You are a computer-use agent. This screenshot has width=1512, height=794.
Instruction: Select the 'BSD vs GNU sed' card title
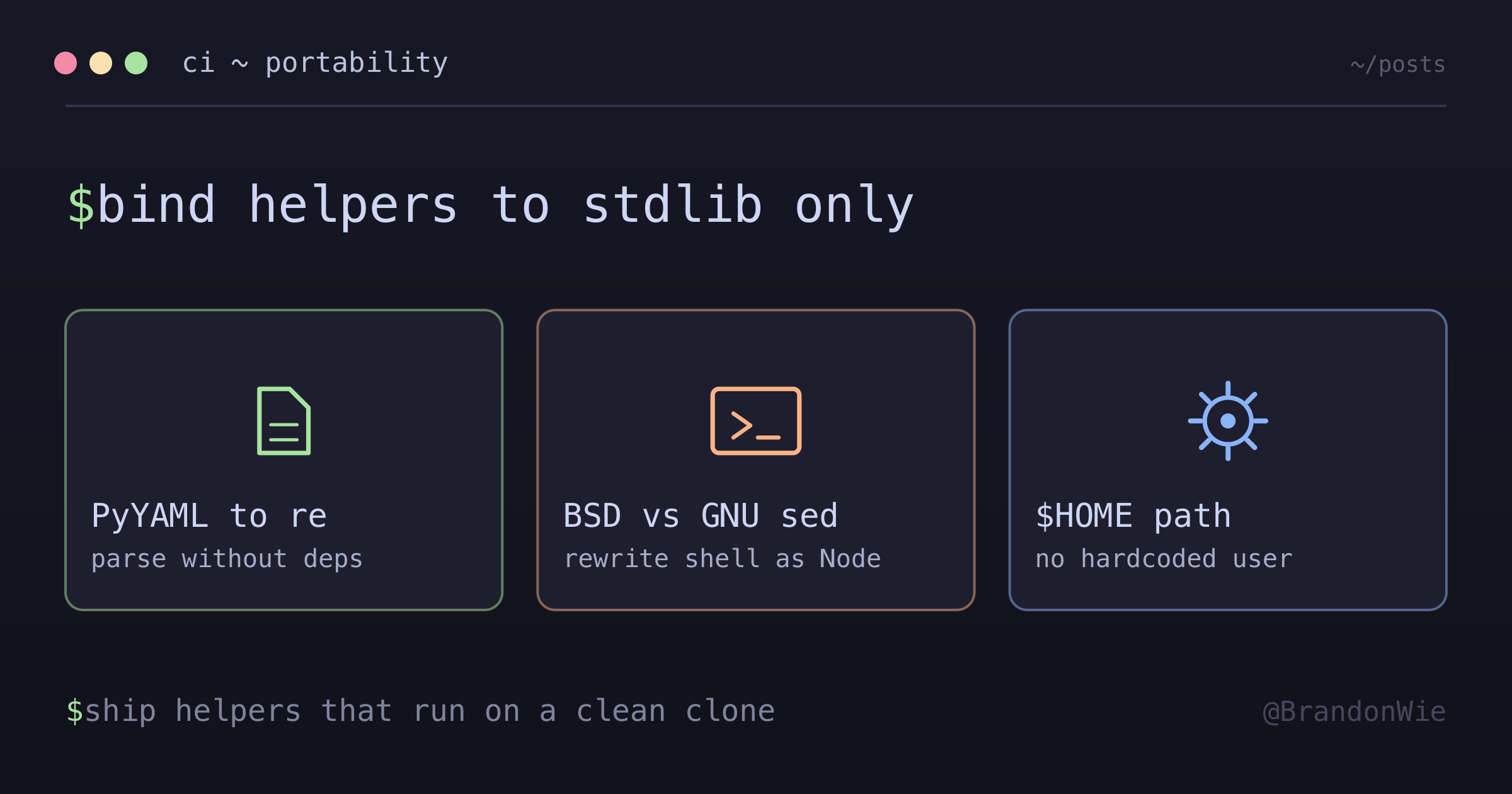click(701, 515)
